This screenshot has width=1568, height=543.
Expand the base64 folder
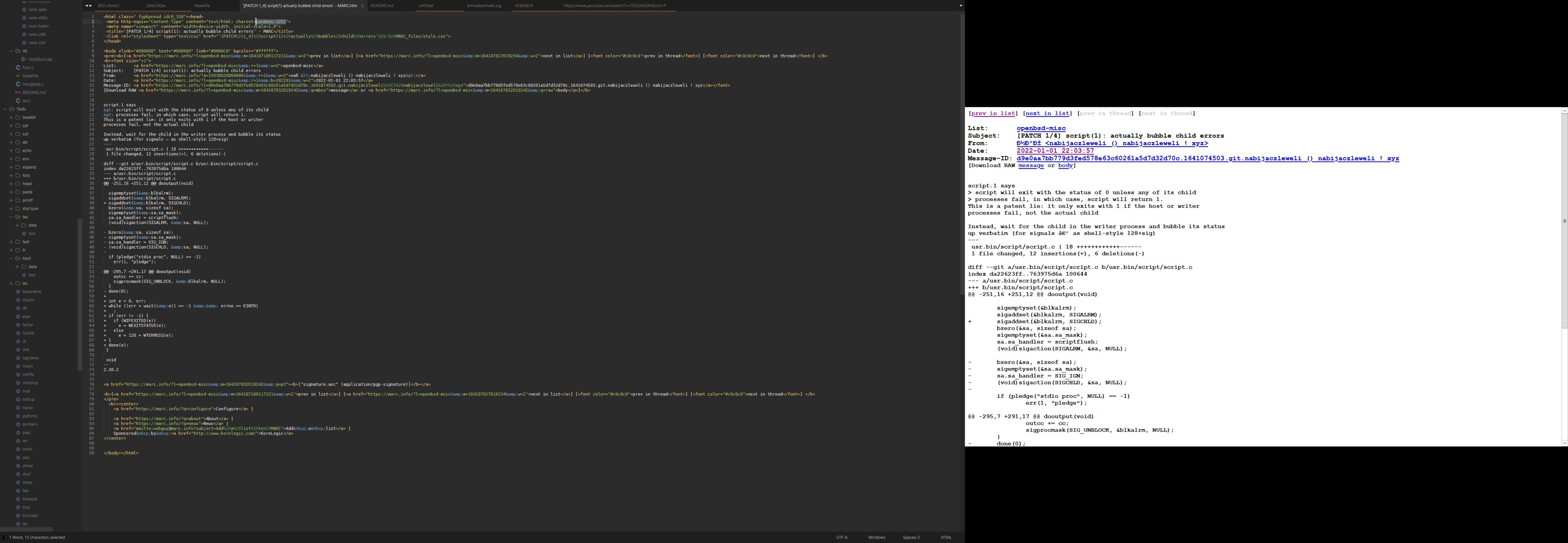[x=11, y=118]
